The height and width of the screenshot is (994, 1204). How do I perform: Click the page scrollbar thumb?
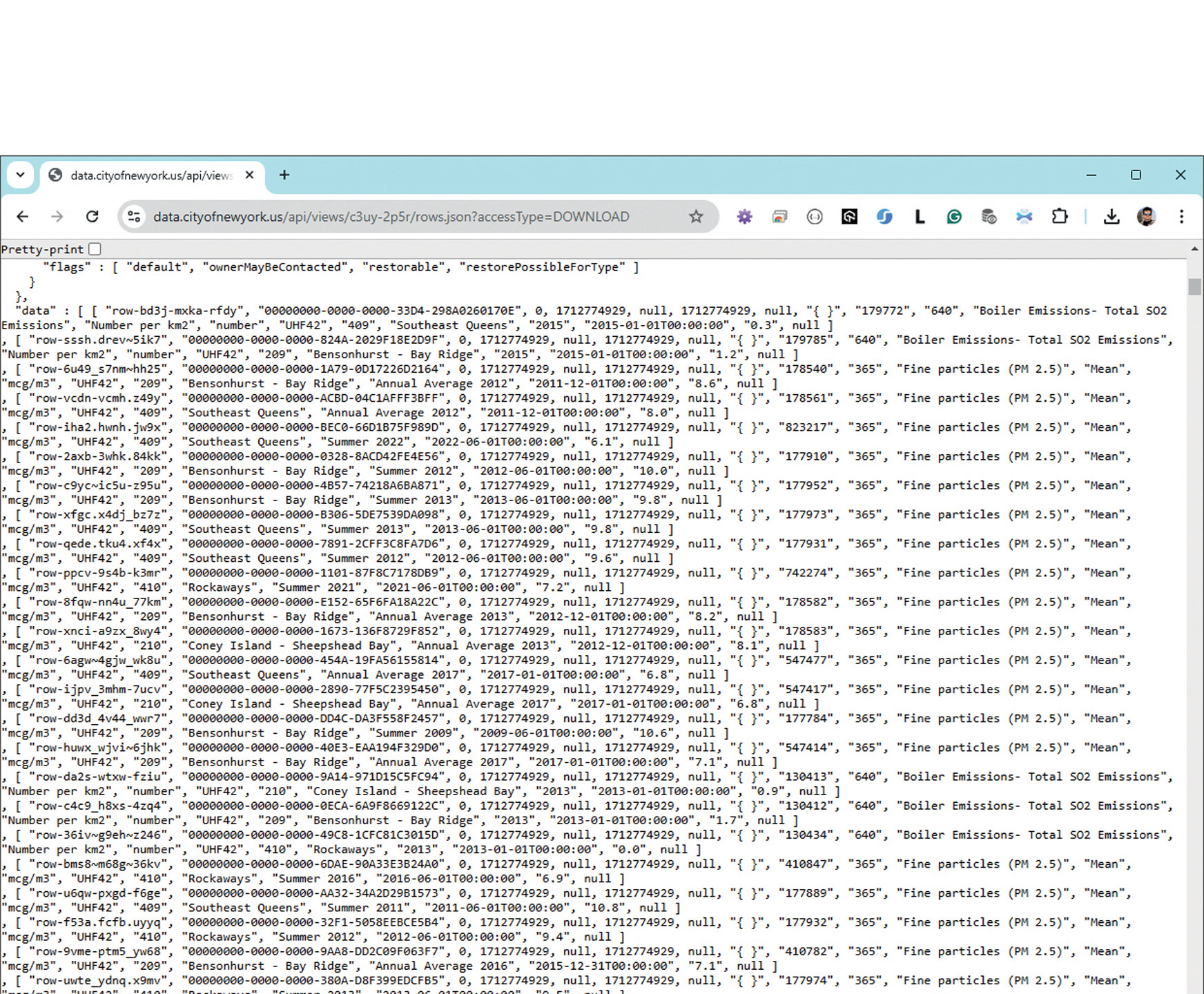pyautogui.click(x=1195, y=286)
